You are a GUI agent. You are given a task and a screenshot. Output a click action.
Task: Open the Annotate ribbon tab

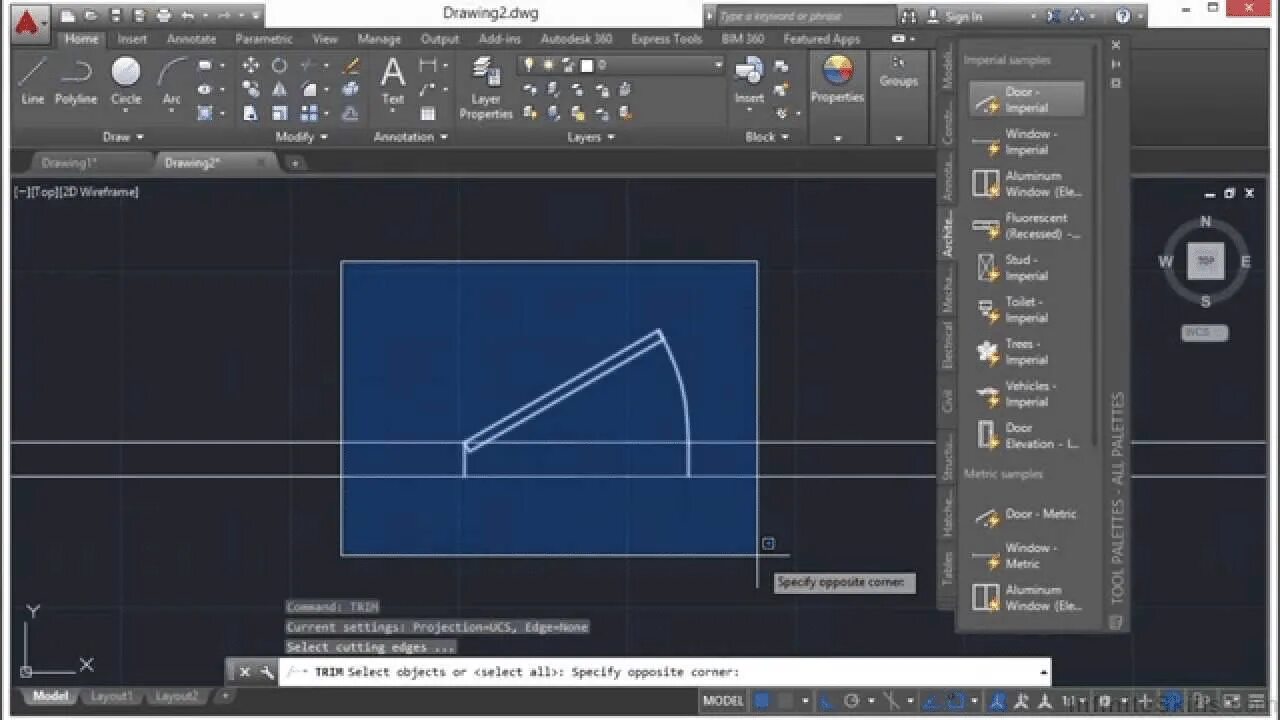click(x=191, y=39)
